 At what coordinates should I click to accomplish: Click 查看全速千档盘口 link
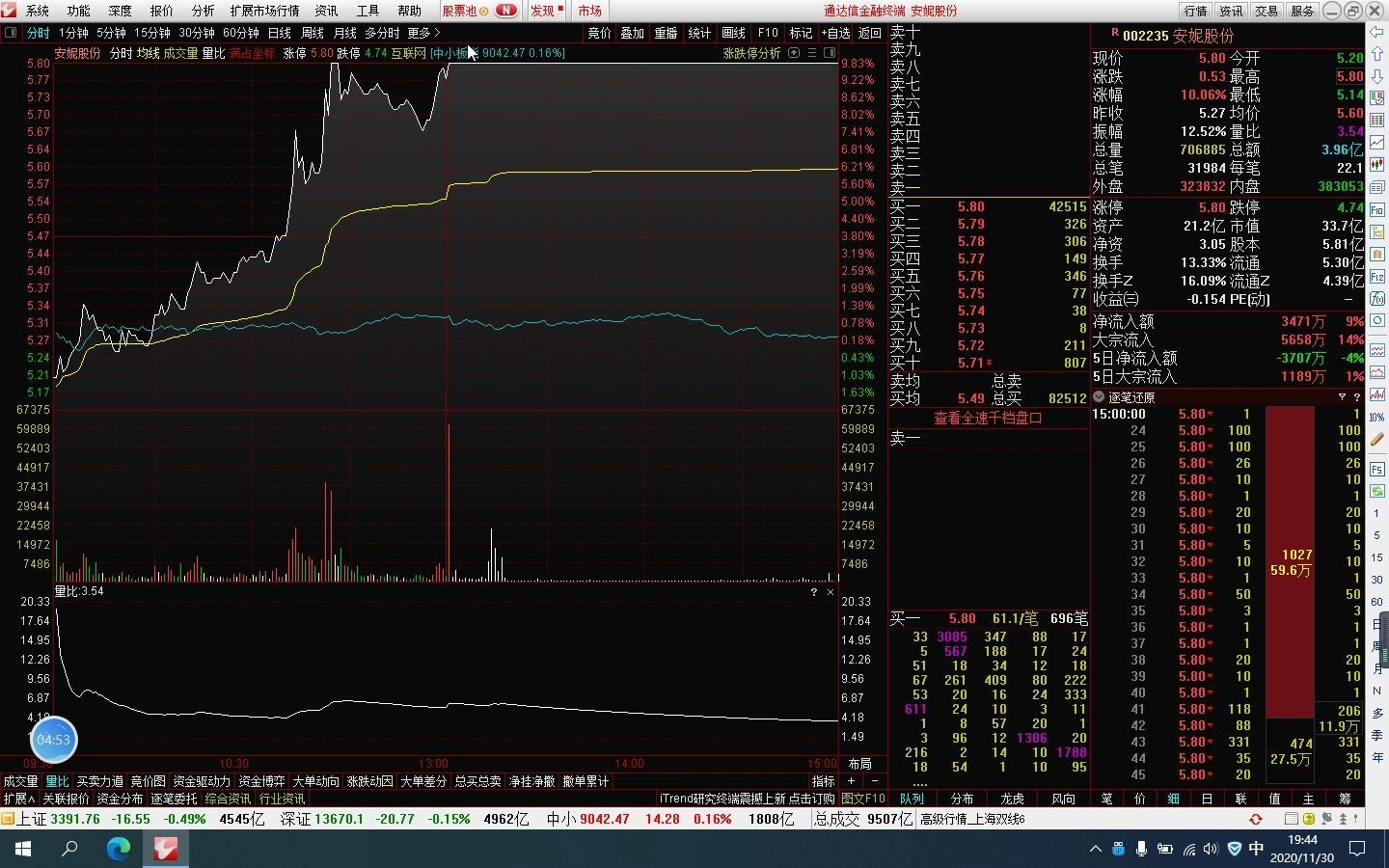tap(988, 418)
